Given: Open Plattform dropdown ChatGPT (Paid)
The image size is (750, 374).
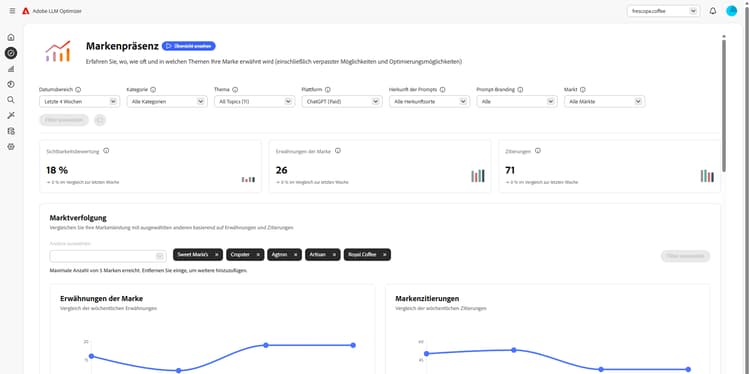Looking at the screenshot, I should 342,101.
